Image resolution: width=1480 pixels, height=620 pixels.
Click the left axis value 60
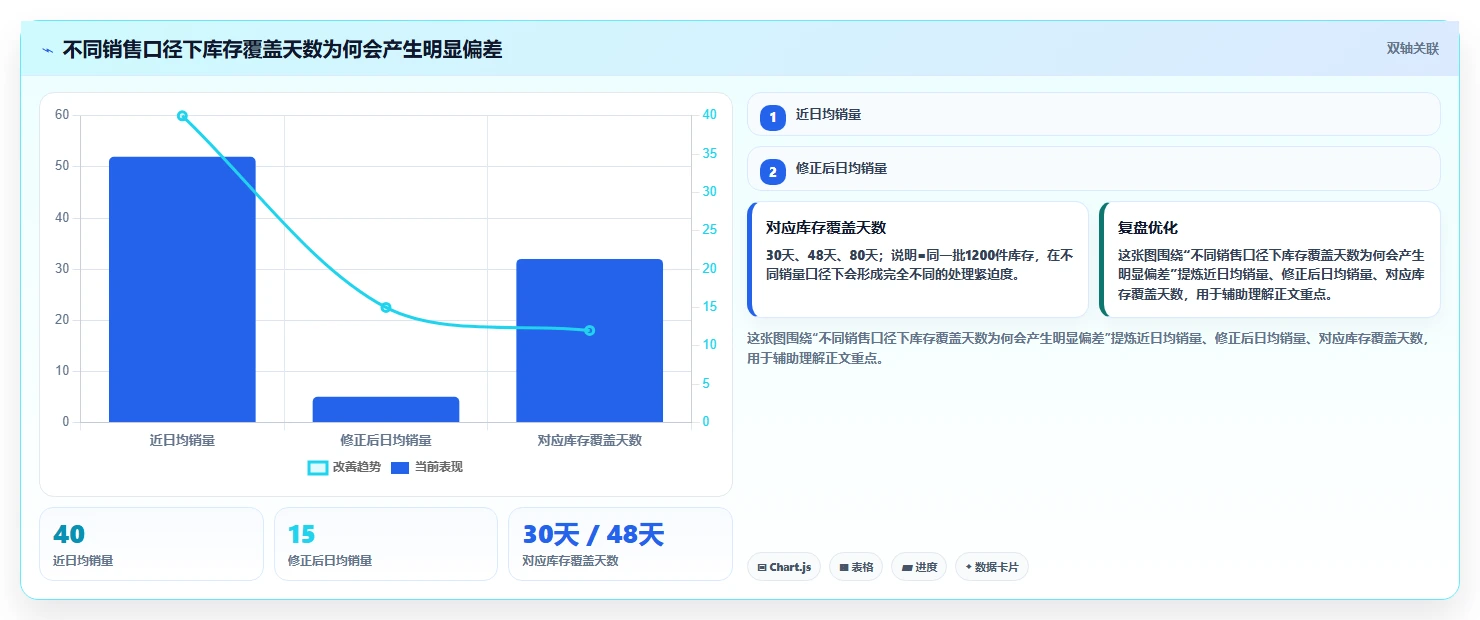[x=62, y=115]
